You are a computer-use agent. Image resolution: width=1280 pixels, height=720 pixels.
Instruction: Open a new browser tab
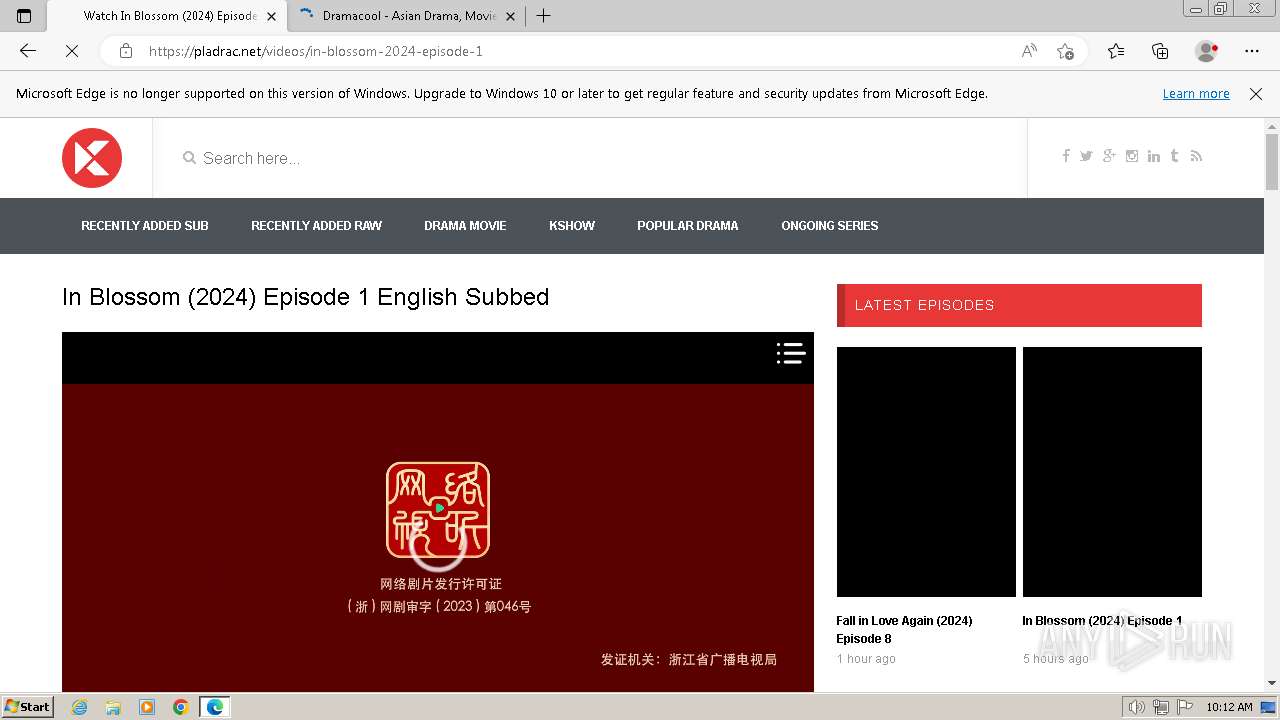543,16
